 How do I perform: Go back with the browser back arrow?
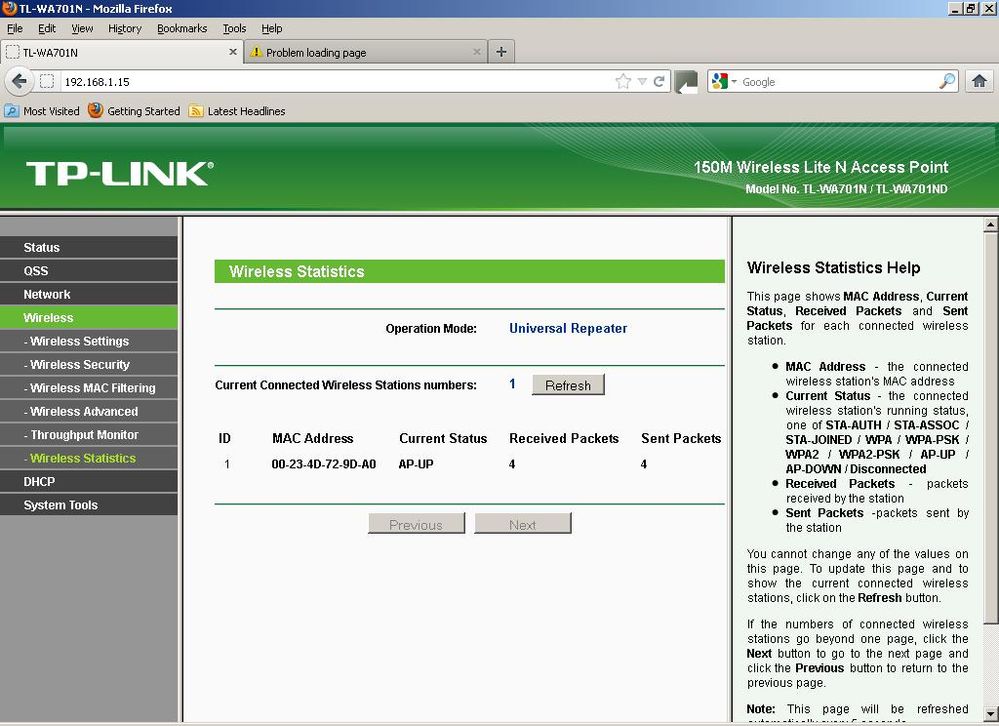coord(19,82)
